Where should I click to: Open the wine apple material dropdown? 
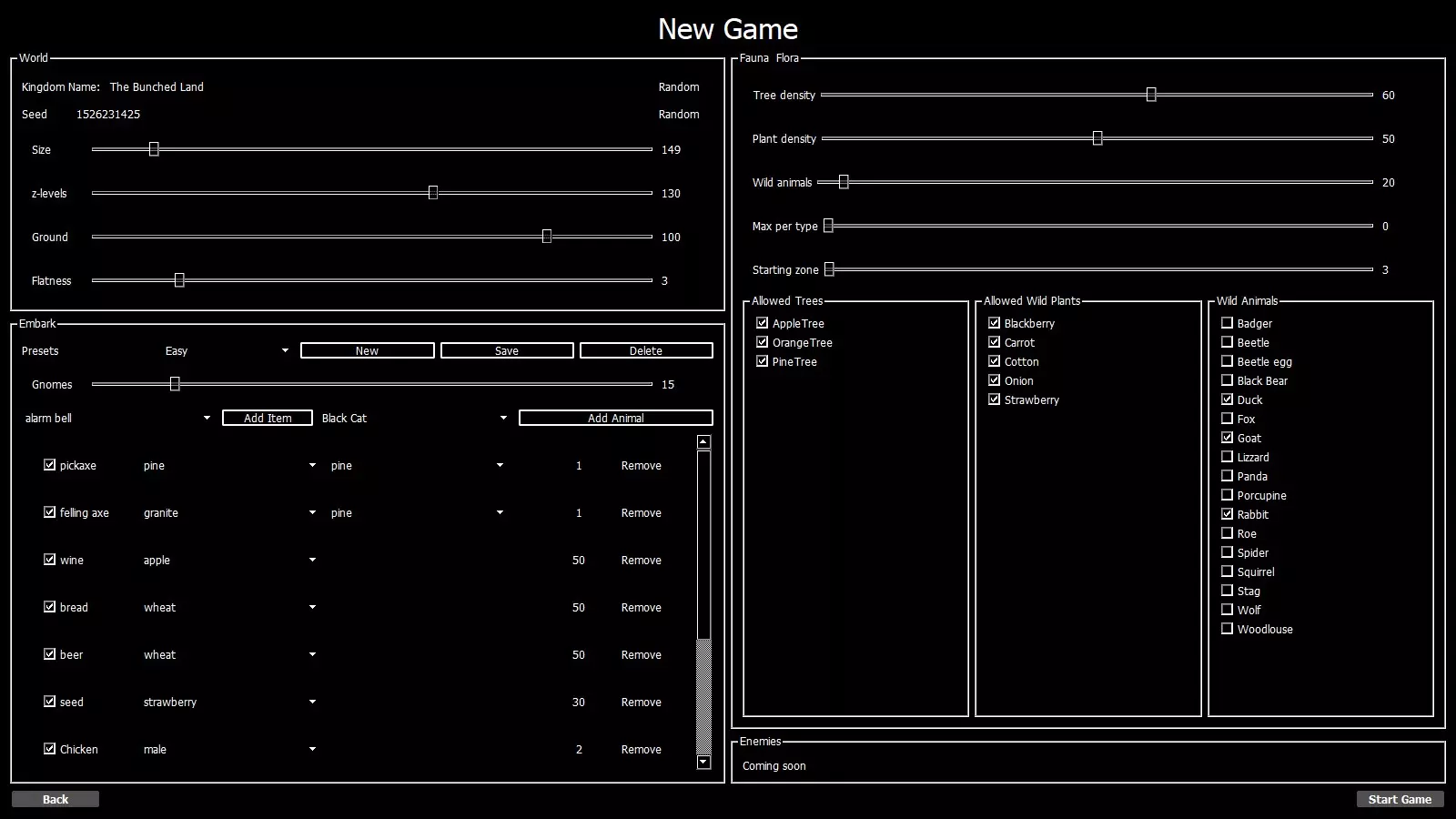[x=229, y=561]
